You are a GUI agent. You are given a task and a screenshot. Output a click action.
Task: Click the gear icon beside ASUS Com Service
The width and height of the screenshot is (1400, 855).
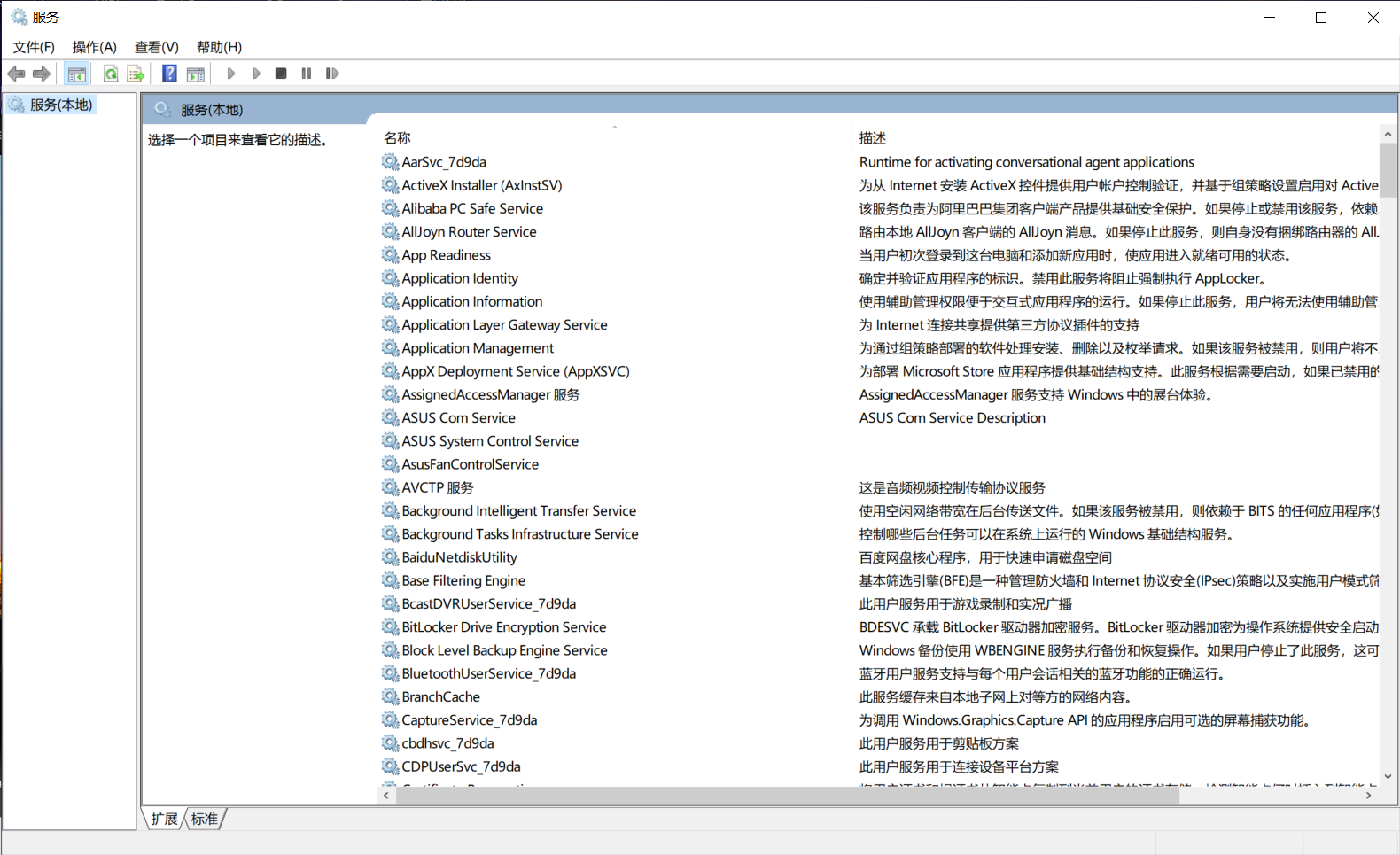[390, 417]
